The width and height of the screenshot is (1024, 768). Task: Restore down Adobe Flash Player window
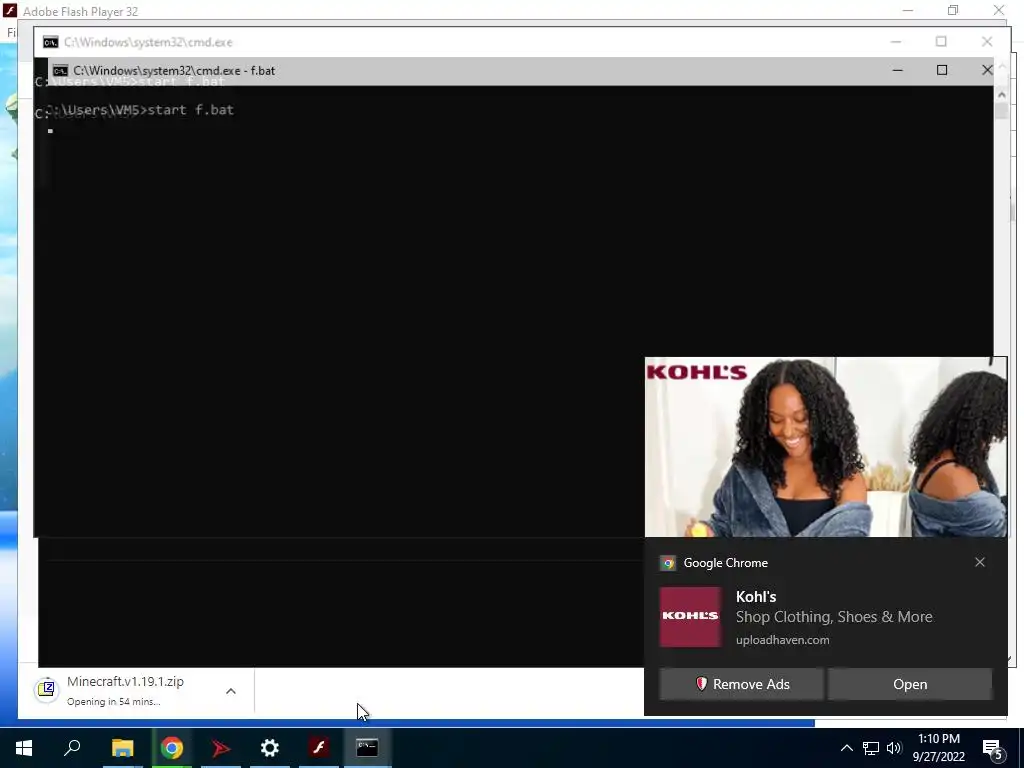[x=953, y=10]
